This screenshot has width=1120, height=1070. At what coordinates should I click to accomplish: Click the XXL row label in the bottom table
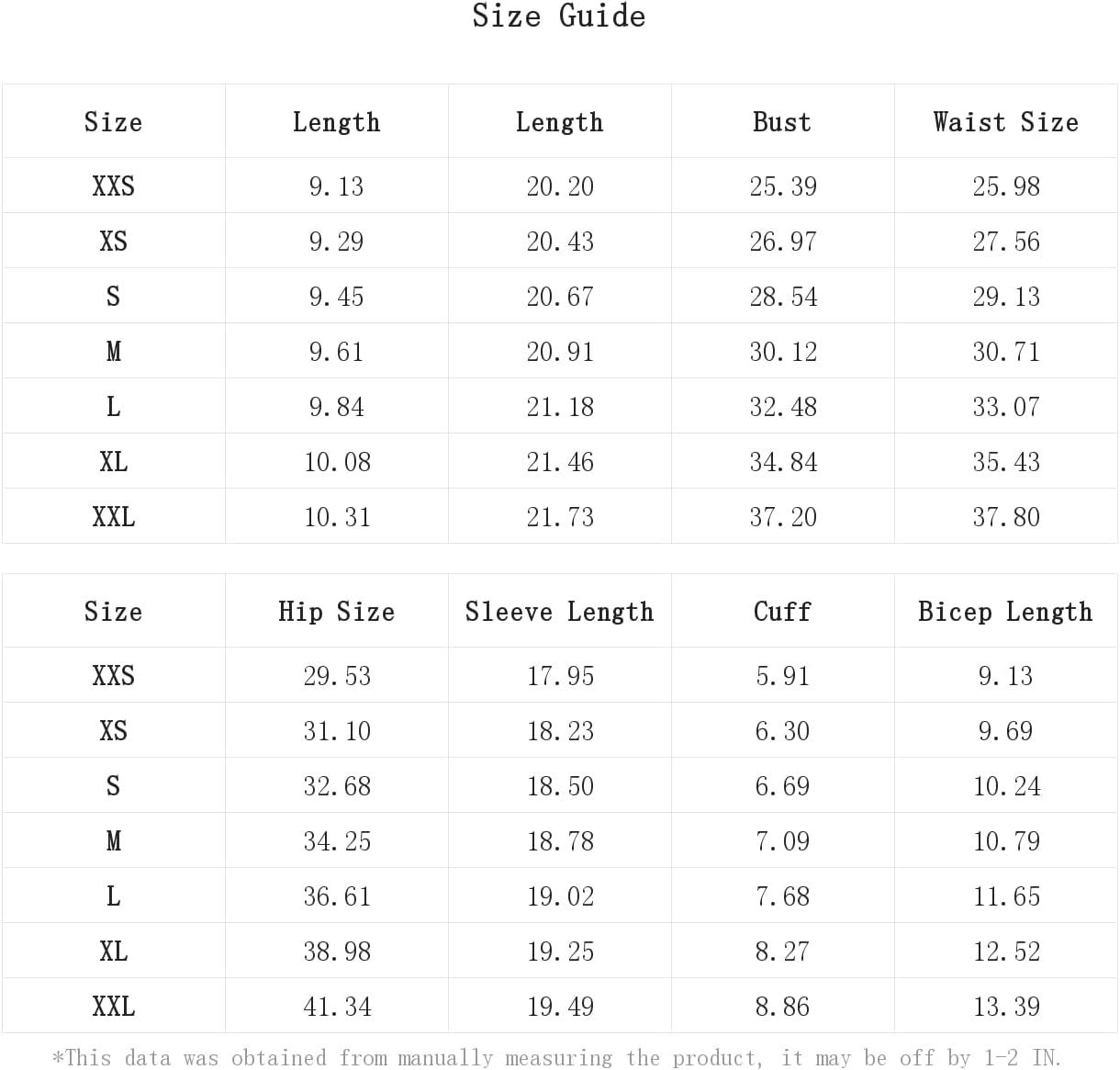point(113,1006)
